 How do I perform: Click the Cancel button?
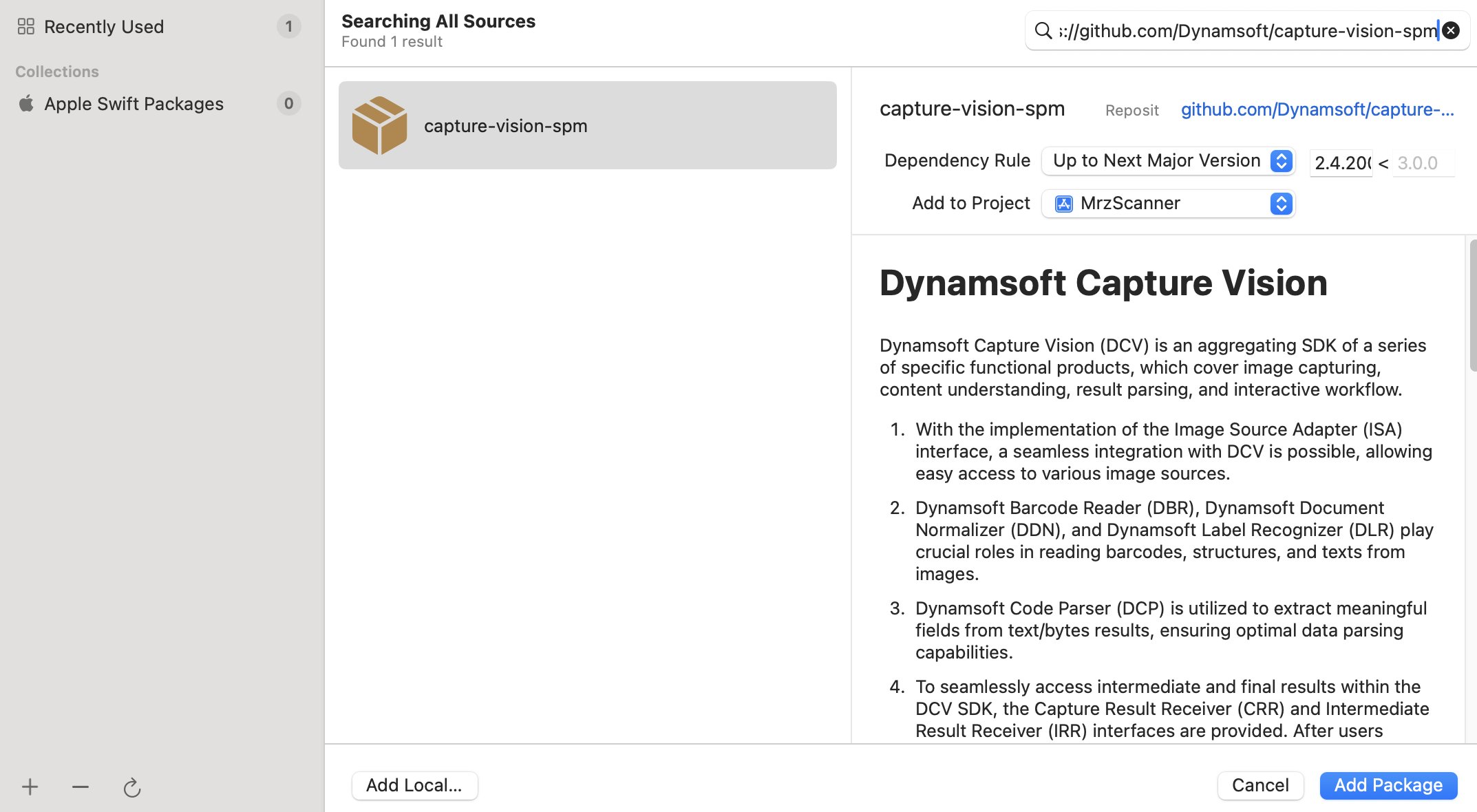click(x=1260, y=785)
